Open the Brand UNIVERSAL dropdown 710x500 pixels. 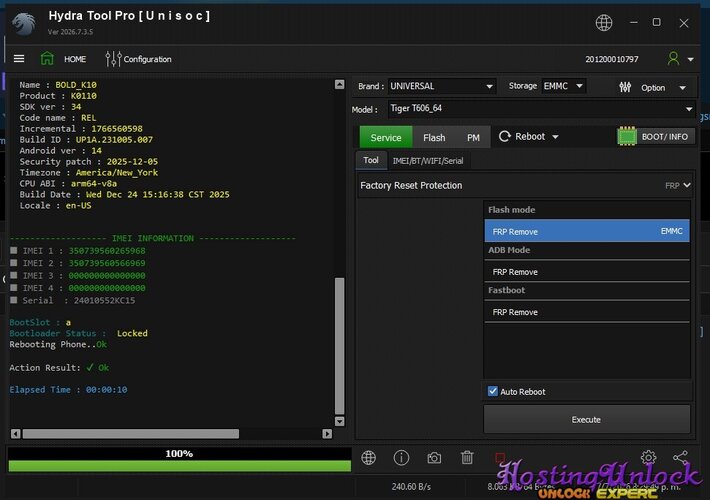441,86
